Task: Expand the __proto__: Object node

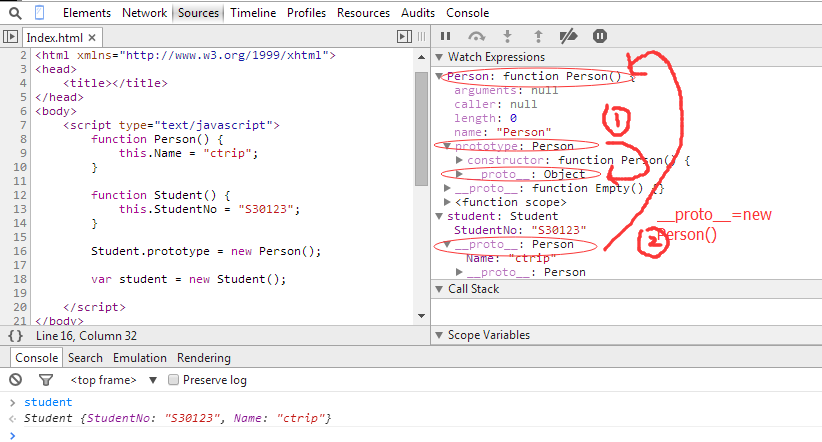Action: tap(459, 174)
